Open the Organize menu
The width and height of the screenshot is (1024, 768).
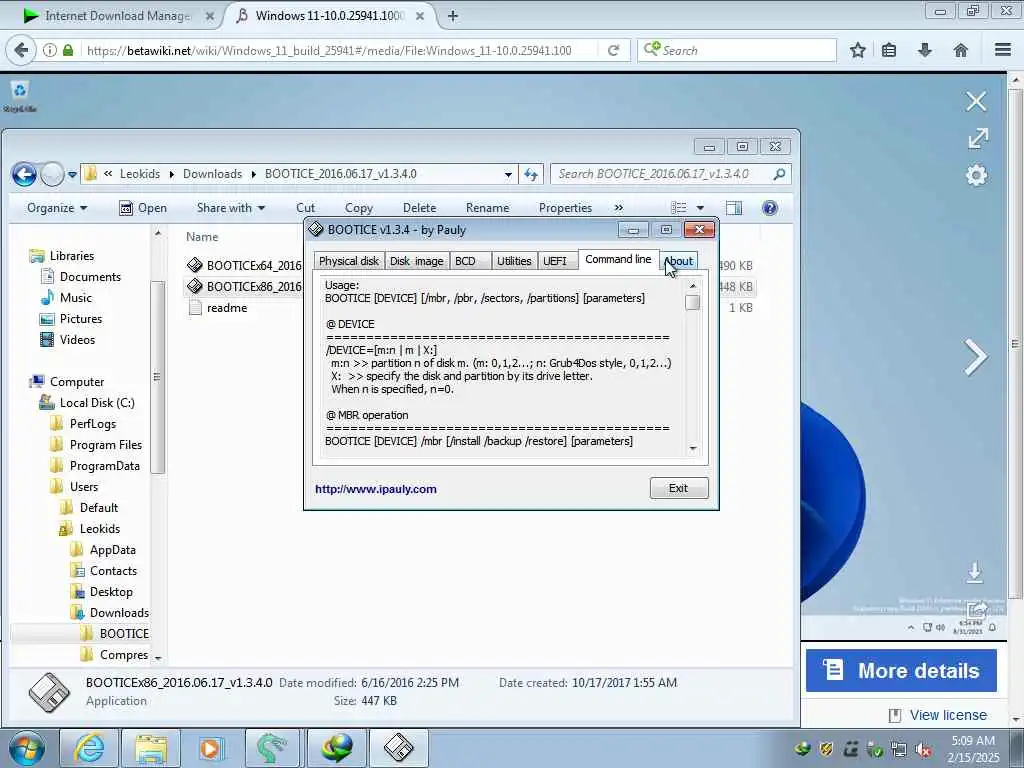57,208
